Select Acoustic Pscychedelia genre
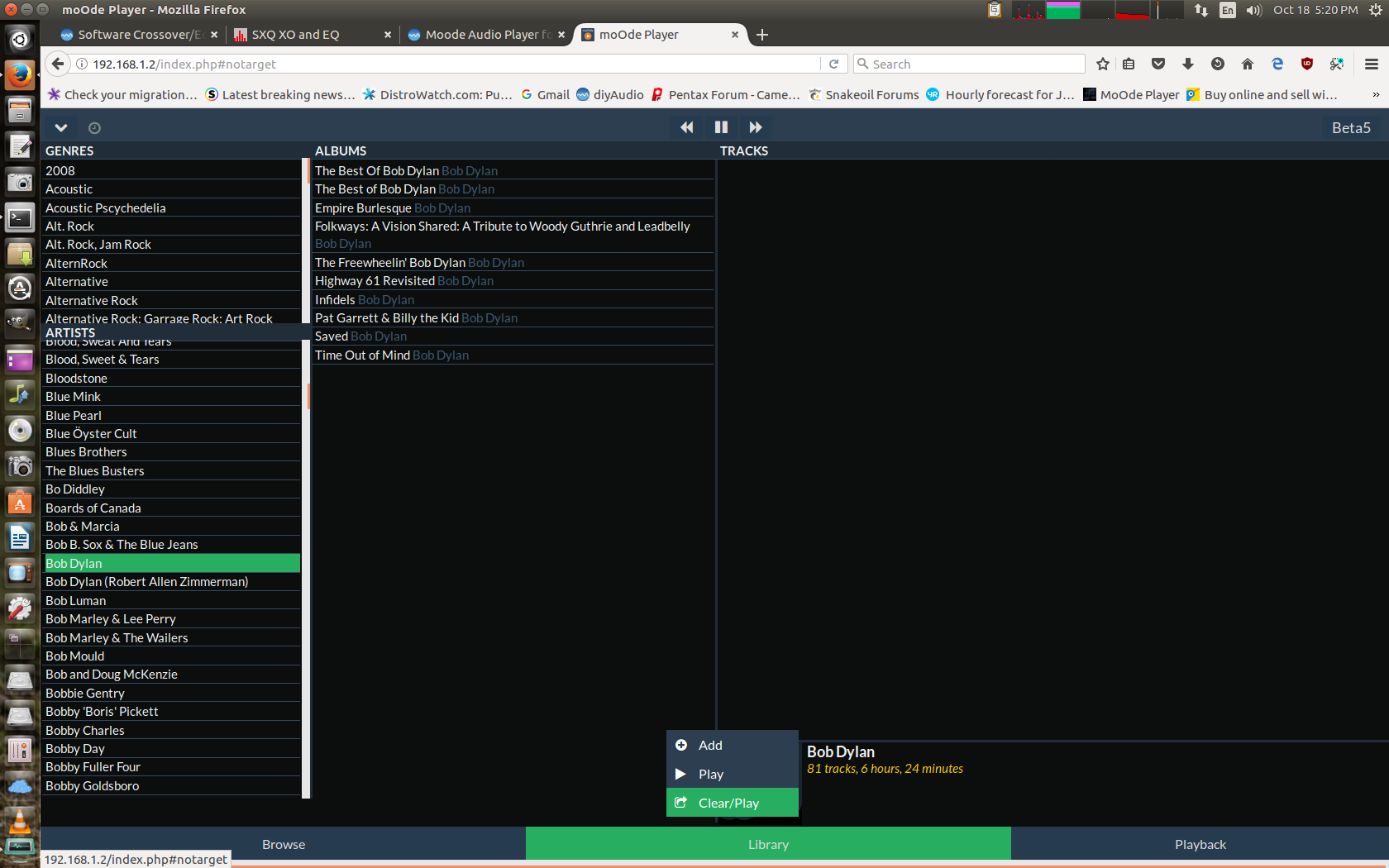The height and width of the screenshot is (868, 1389). pyautogui.click(x=171, y=207)
